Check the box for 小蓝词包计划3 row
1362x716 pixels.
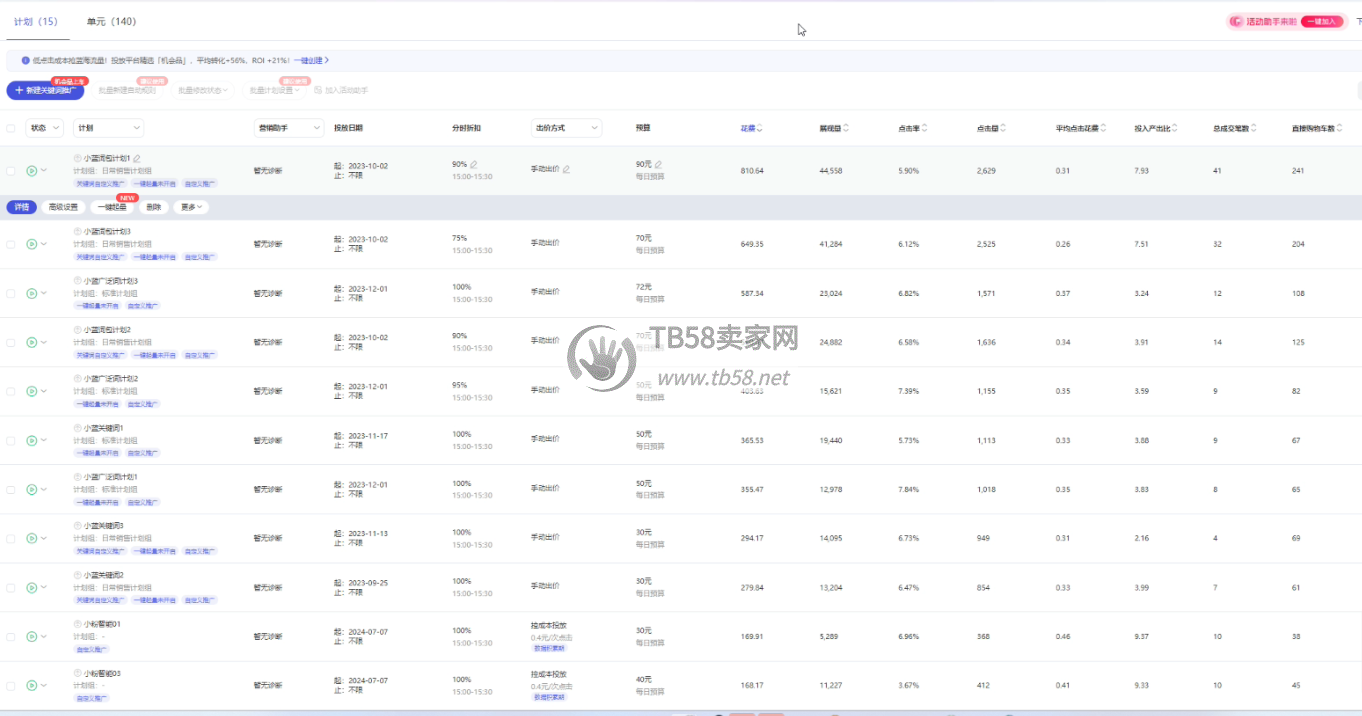(11, 244)
